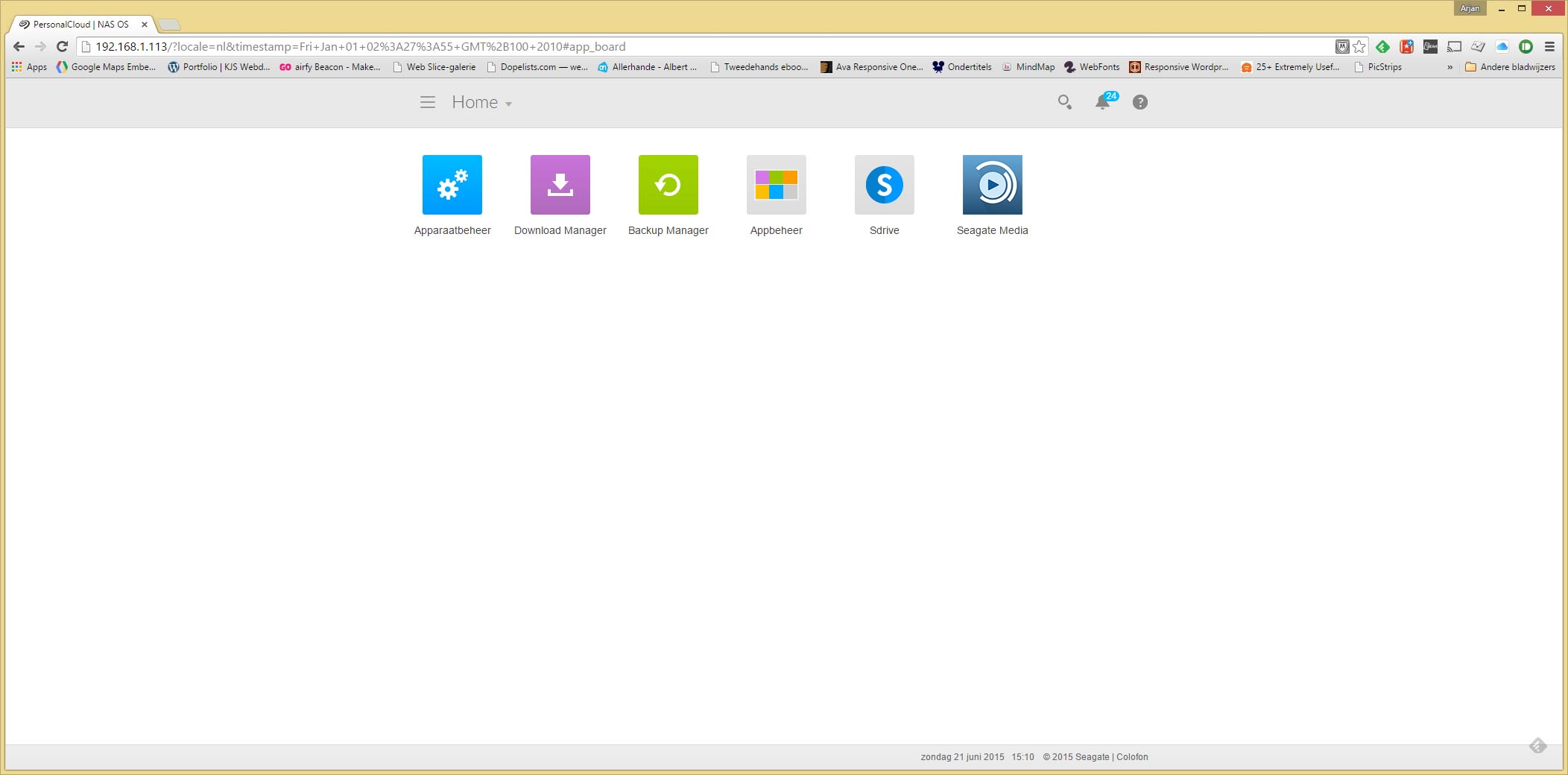1568x775 pixels.
Task: Click the Arjan profile button
Action: tap(1470, 8)
